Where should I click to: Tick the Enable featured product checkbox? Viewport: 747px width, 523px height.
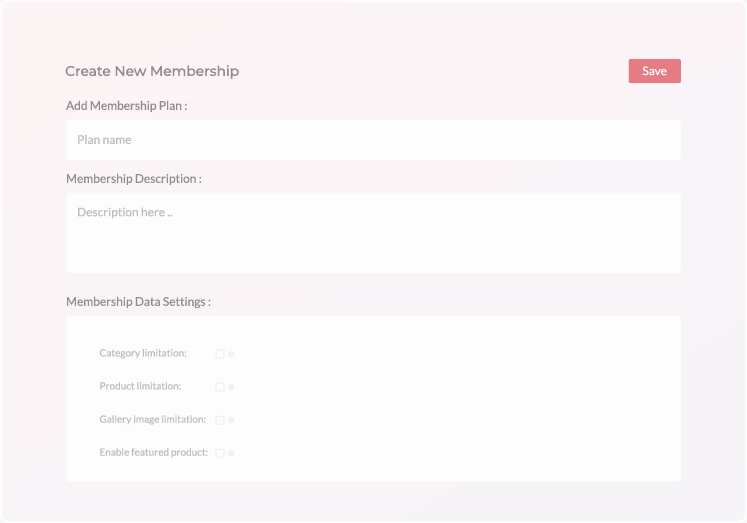click(220, 453)
